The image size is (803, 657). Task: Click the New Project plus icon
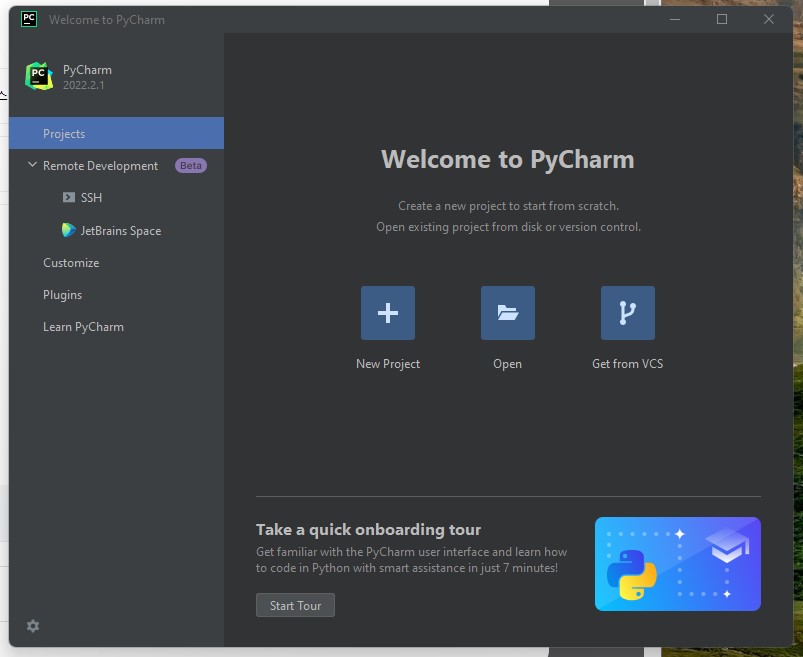coord(388,313)
